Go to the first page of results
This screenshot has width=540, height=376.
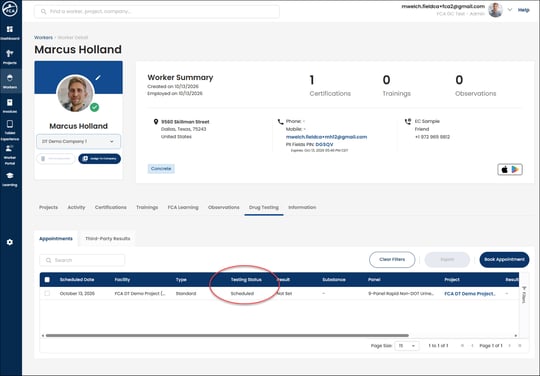462,346
